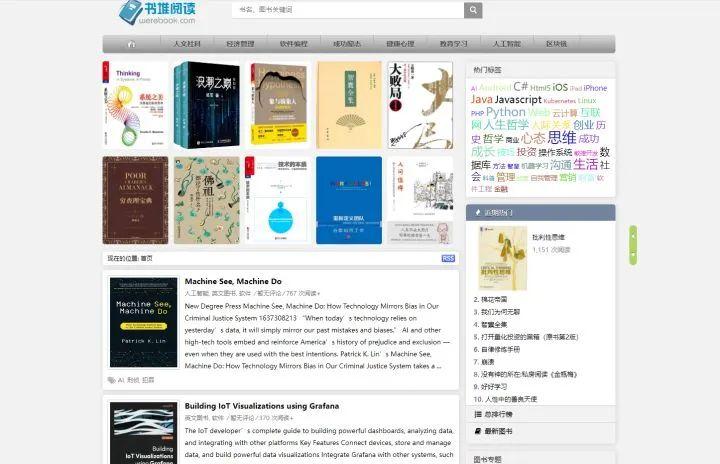
Task: Open Building IoT Visualizations using Grafana title
Action: pos(262,406)
